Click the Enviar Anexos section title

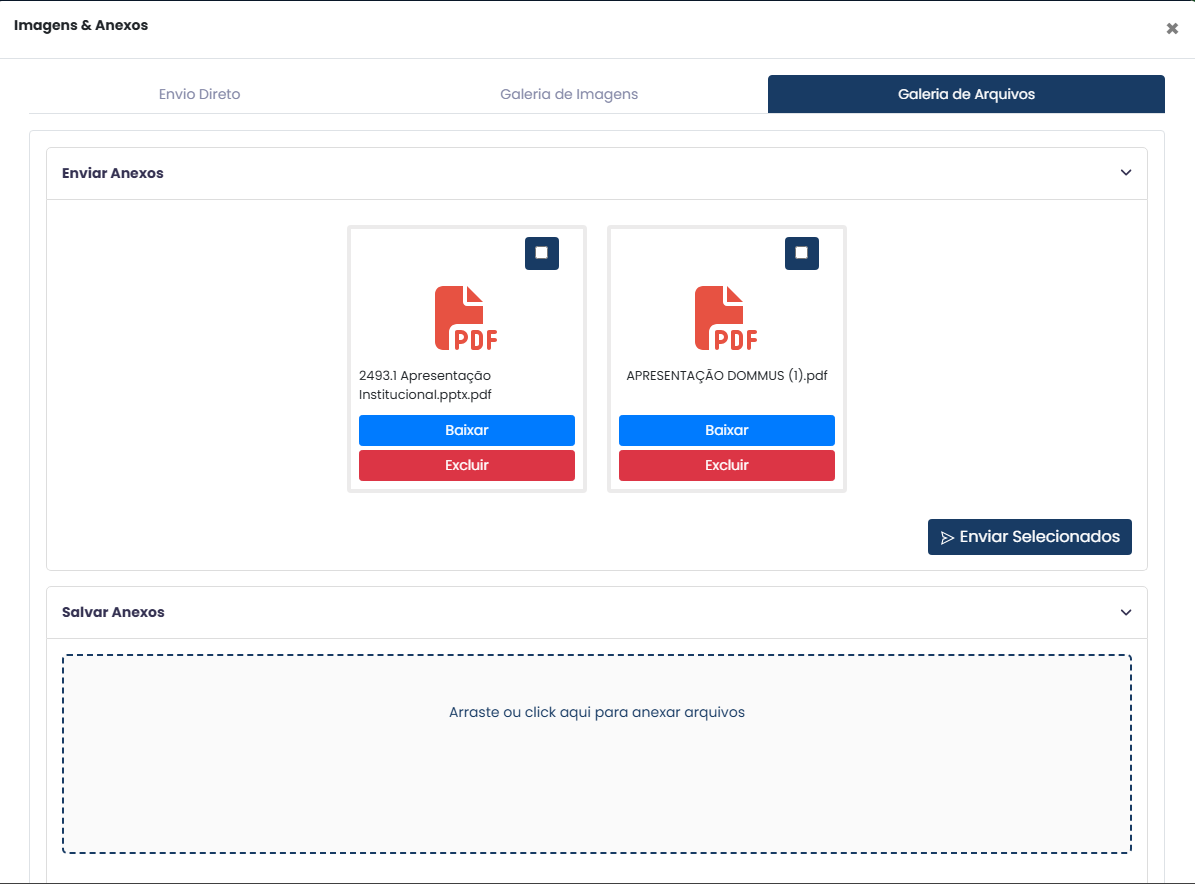click(x=113, y=173)
